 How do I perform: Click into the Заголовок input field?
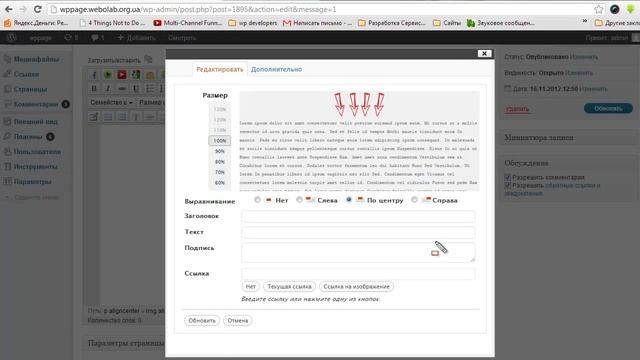358,216
